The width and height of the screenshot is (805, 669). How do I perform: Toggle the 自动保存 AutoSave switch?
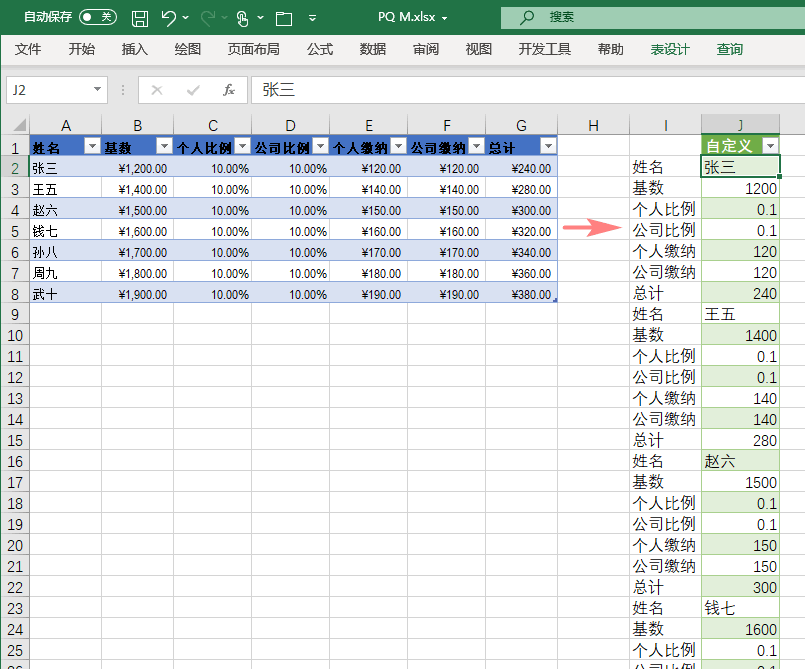(96, 17)
